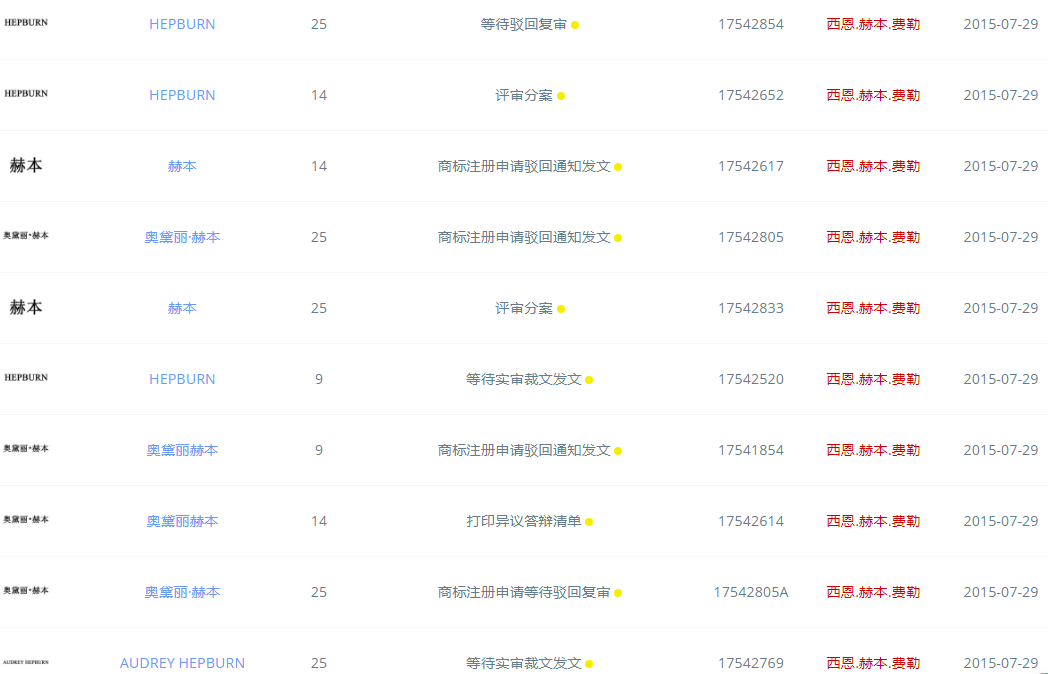
Task: Click the yellow status dot beside 等待驳回复审 in row 17542854
Action: click(575, 25)
